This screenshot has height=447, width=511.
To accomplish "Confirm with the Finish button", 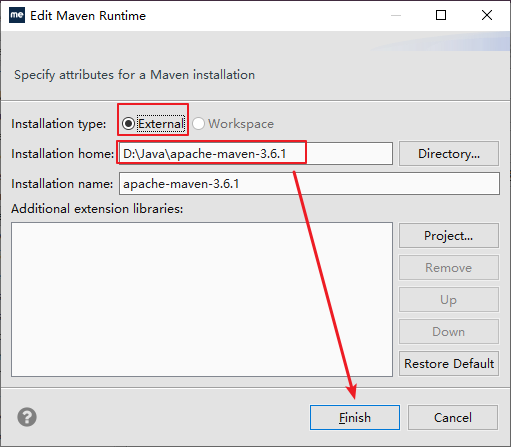I will coord(355,418).
